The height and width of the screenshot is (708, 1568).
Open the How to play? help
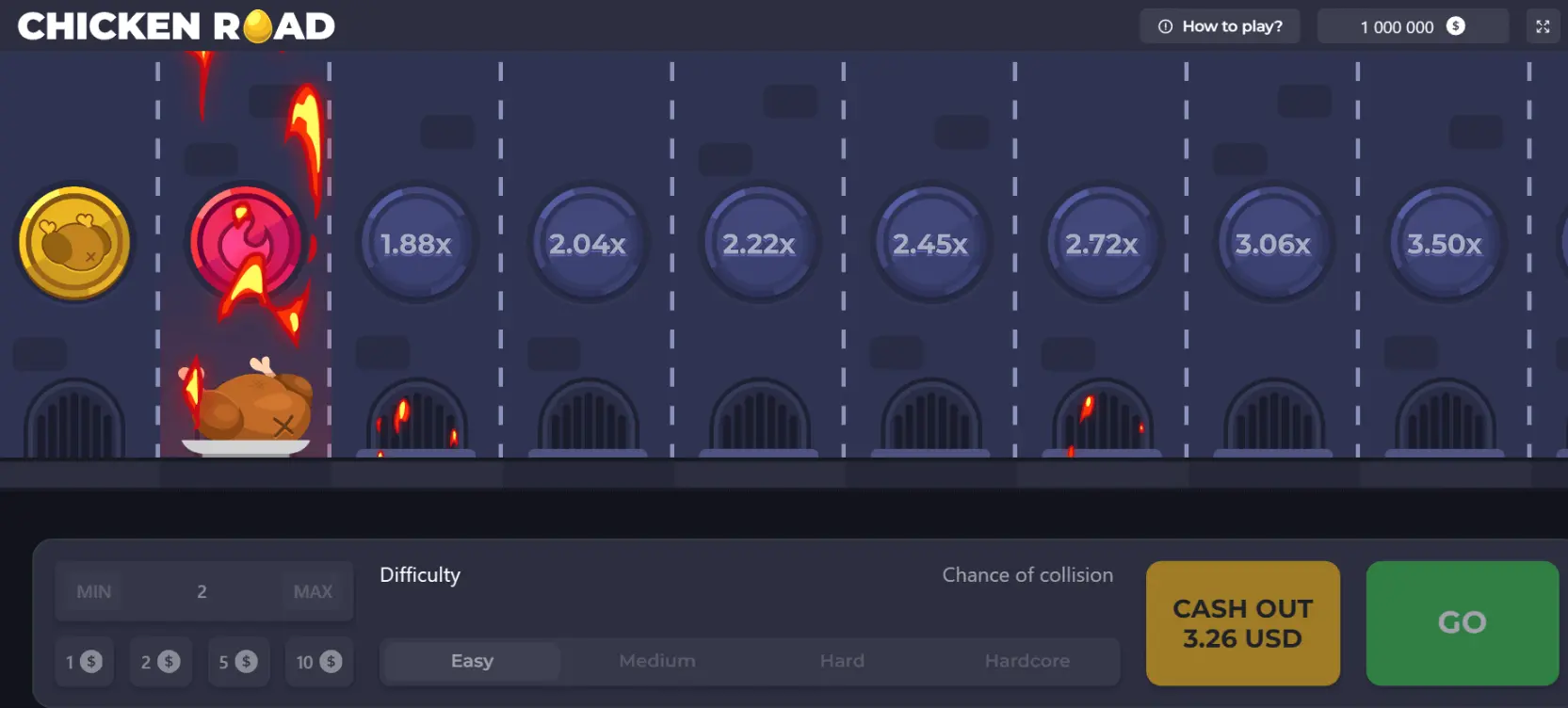pyautogui.click(x=1220, y=26)
